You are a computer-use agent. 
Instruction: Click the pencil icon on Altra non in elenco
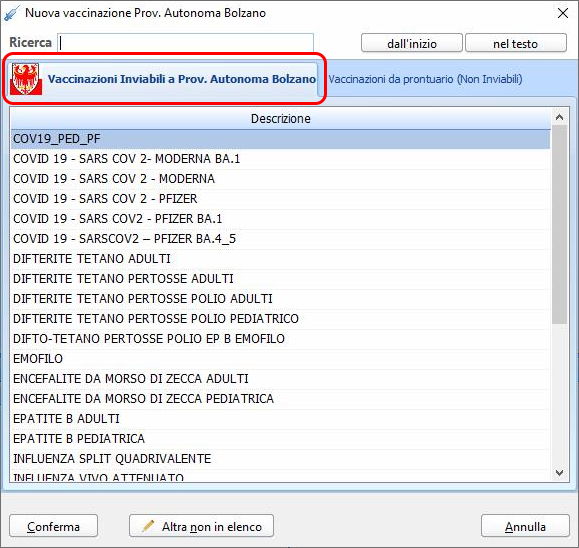tap(148, 526)
